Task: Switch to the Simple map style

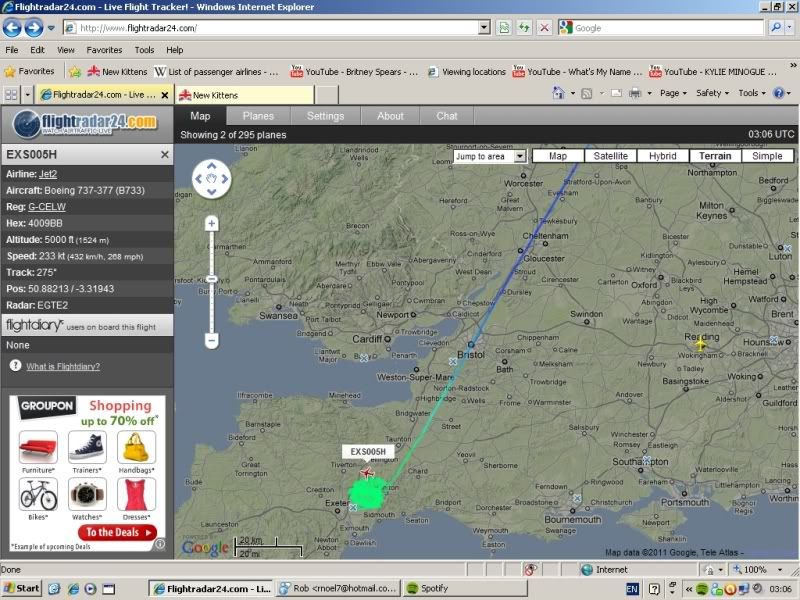Action: pyautogui.click(x=768, y=156)
